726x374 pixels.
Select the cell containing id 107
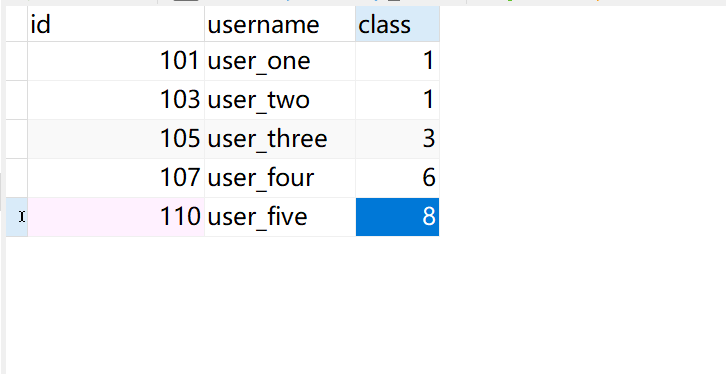pos(116,178)
